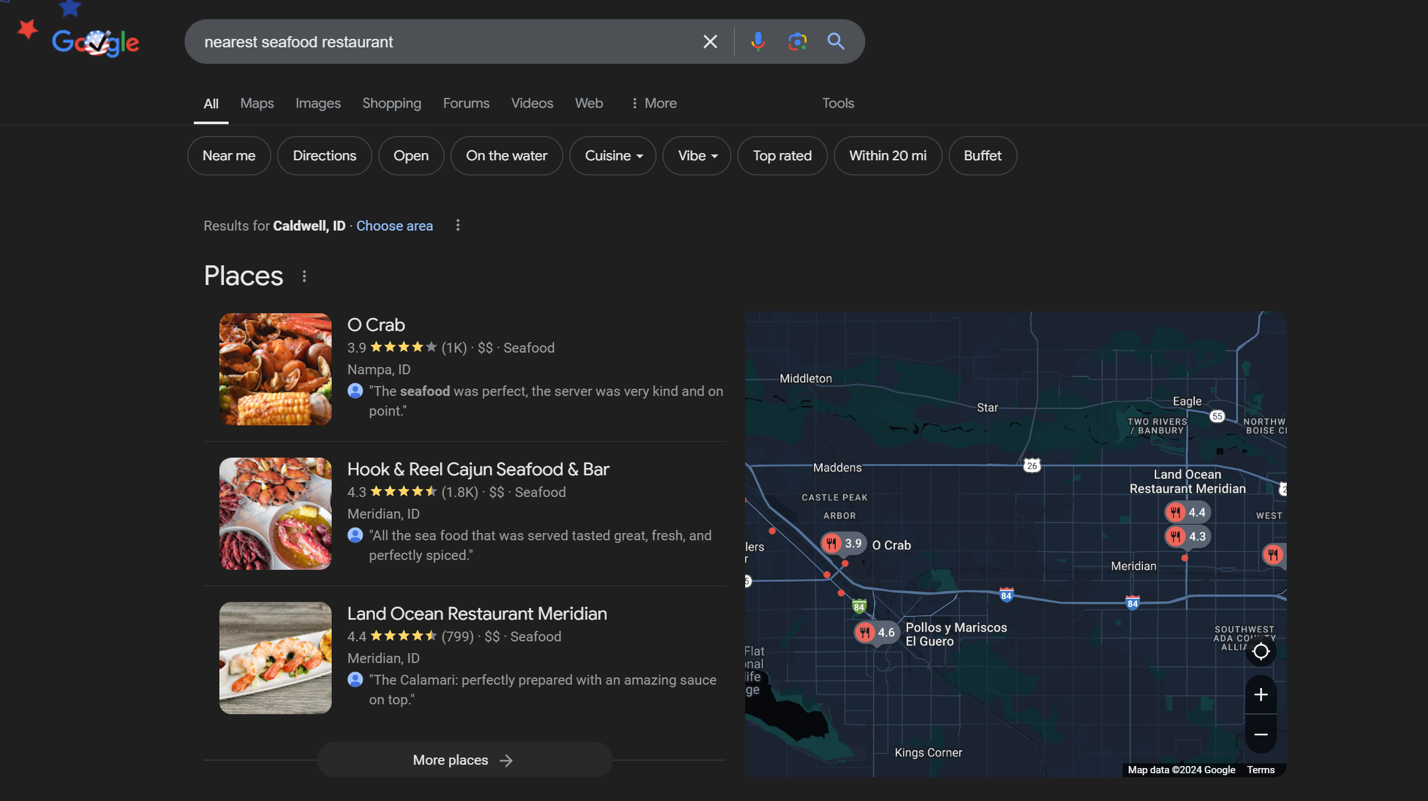Select the All results tab
This screenshot has width=1428, height=801.
[211, 103]
